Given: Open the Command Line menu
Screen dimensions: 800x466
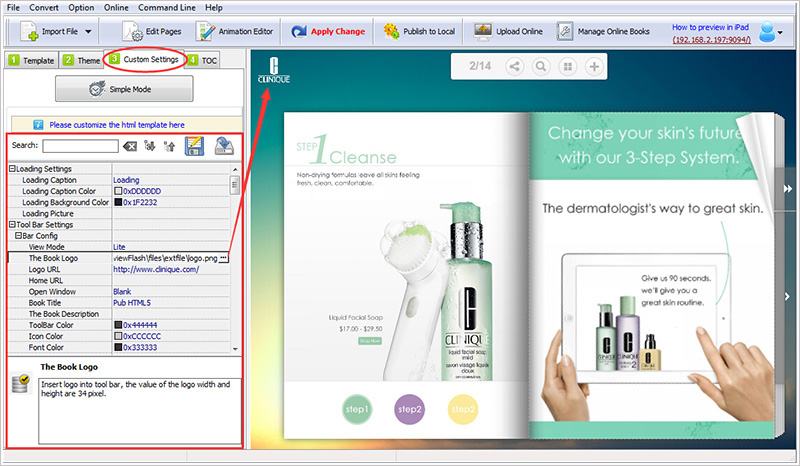Looking at the screenshot, I should (x=167, y=8).
